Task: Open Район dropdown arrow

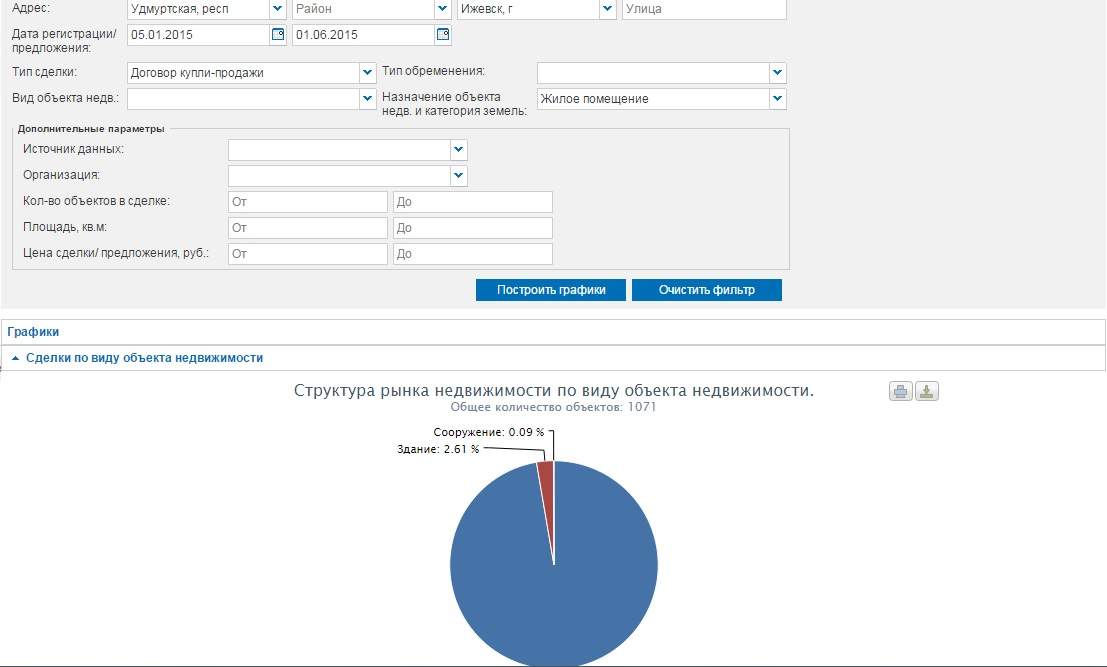Action: [443, 9]
